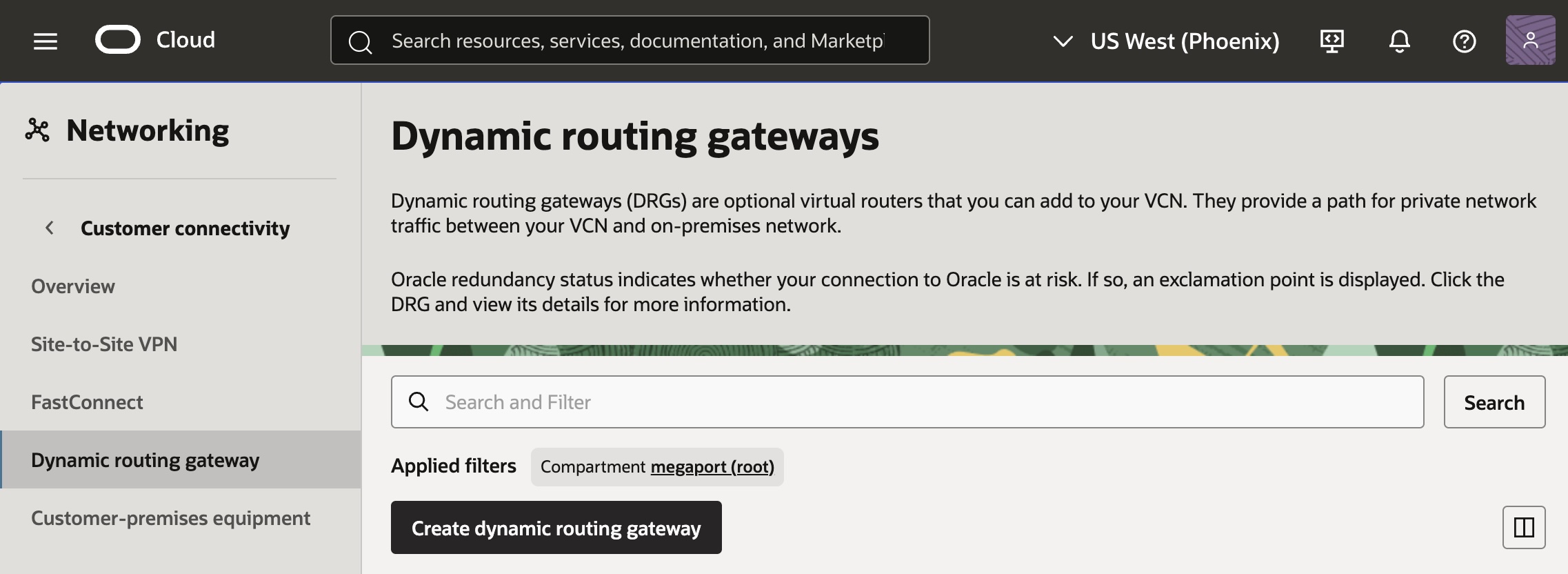Click the Customer connectivity heading
Image resolution: width=1568 pixels, height=574 pixels.
click(x=185, y=228)
